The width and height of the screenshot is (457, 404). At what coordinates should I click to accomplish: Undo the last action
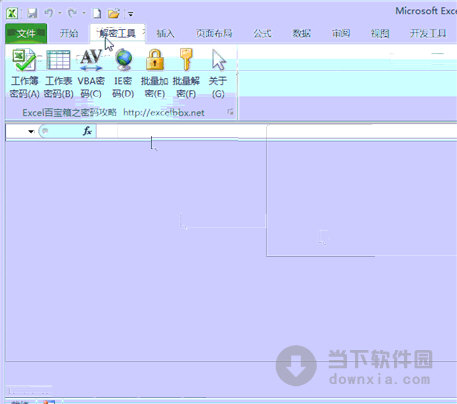point(49,13)
